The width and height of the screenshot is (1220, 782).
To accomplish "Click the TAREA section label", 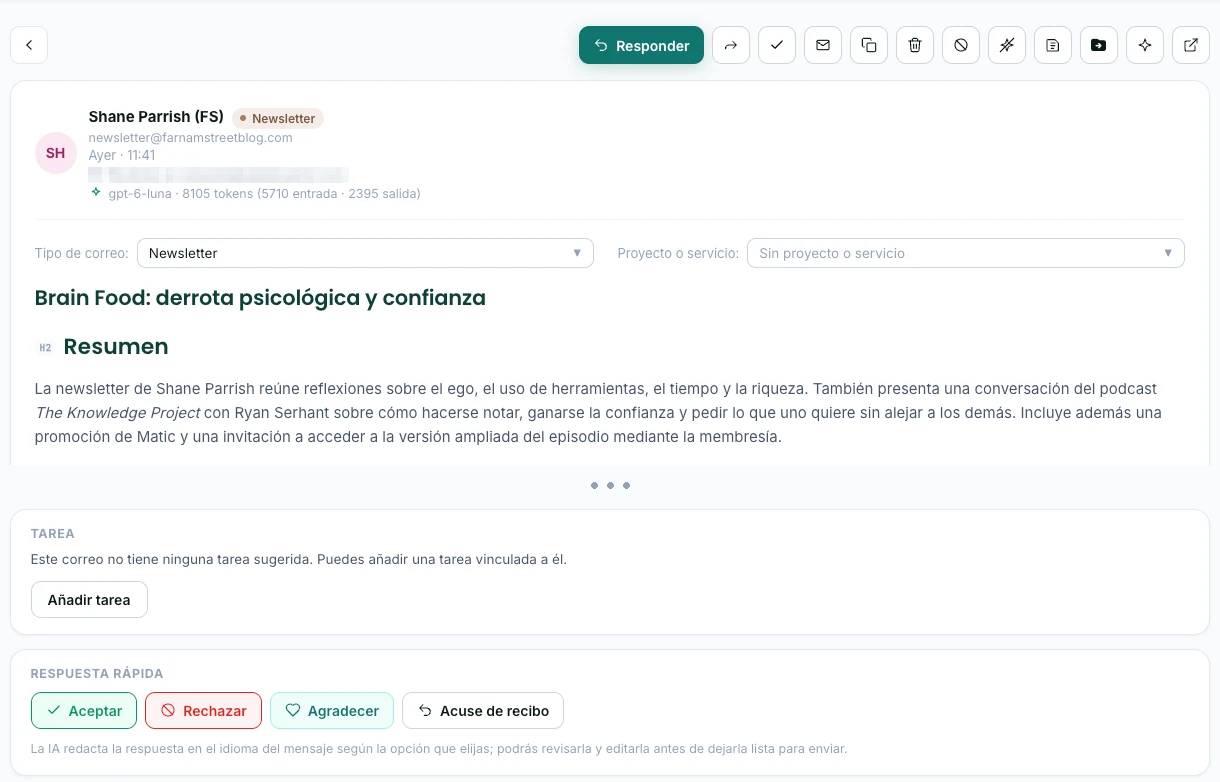I will 53,534.
